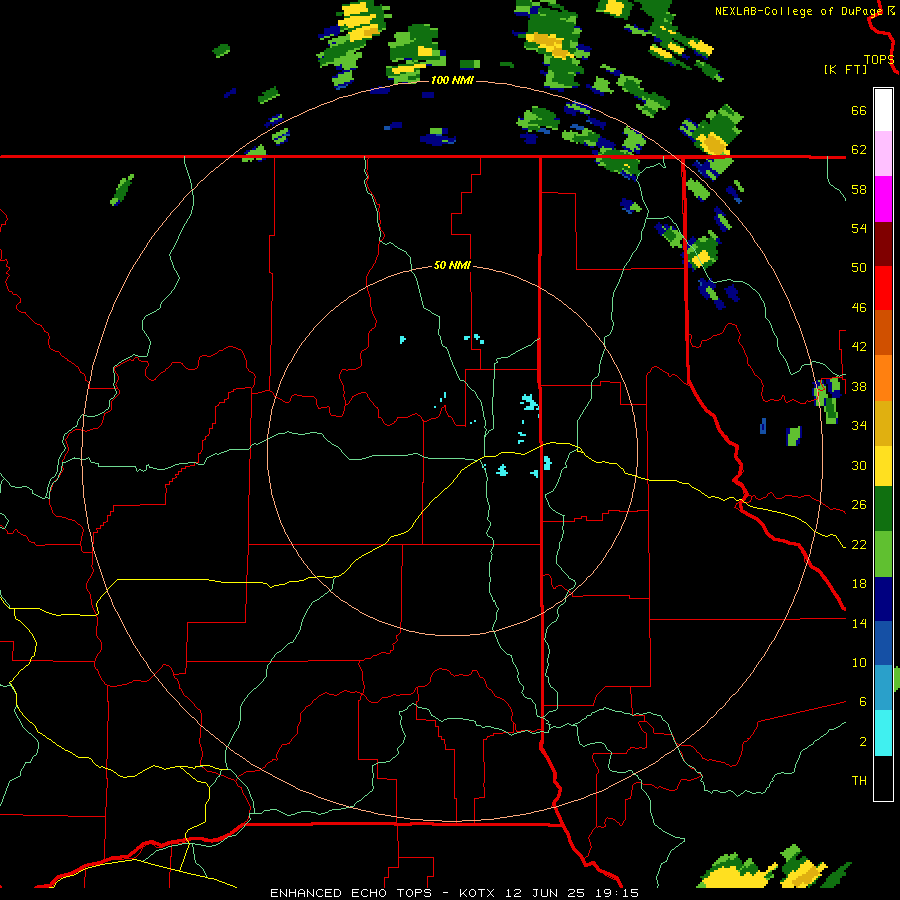This screenshot has height=900, width=900.
Task: Click the cyan swatch beside 2
Action: [883, 733]
